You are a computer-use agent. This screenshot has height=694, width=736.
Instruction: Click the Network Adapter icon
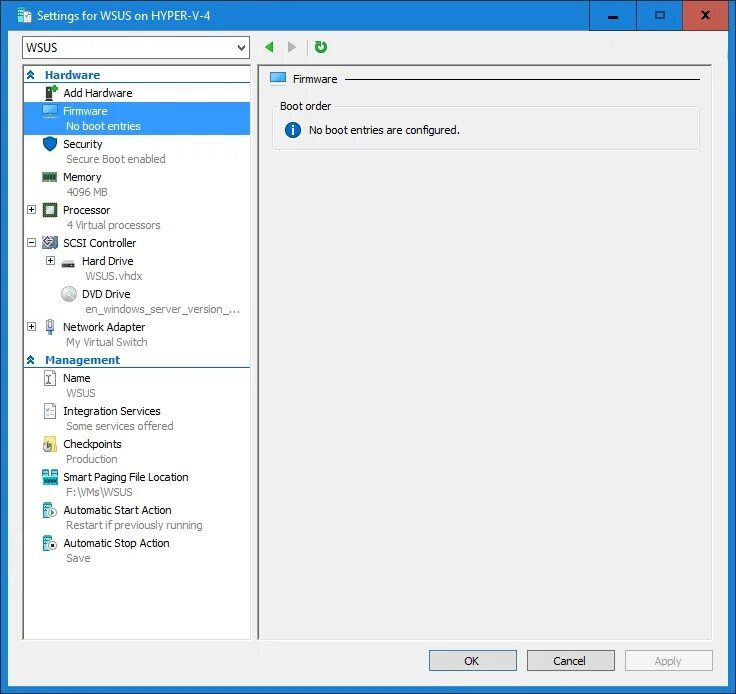click(50, 327)
